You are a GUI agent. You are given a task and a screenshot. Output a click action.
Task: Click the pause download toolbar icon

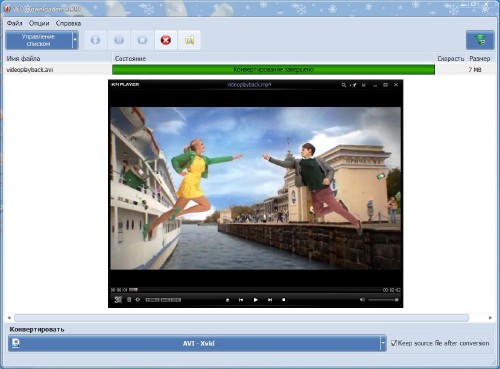point(119,40)
